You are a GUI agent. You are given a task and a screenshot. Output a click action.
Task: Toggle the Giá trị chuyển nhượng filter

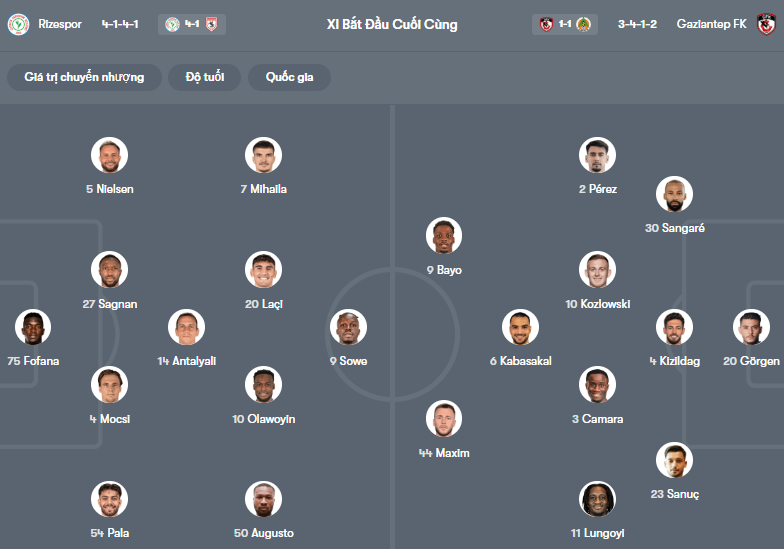[x=84, y=77]
